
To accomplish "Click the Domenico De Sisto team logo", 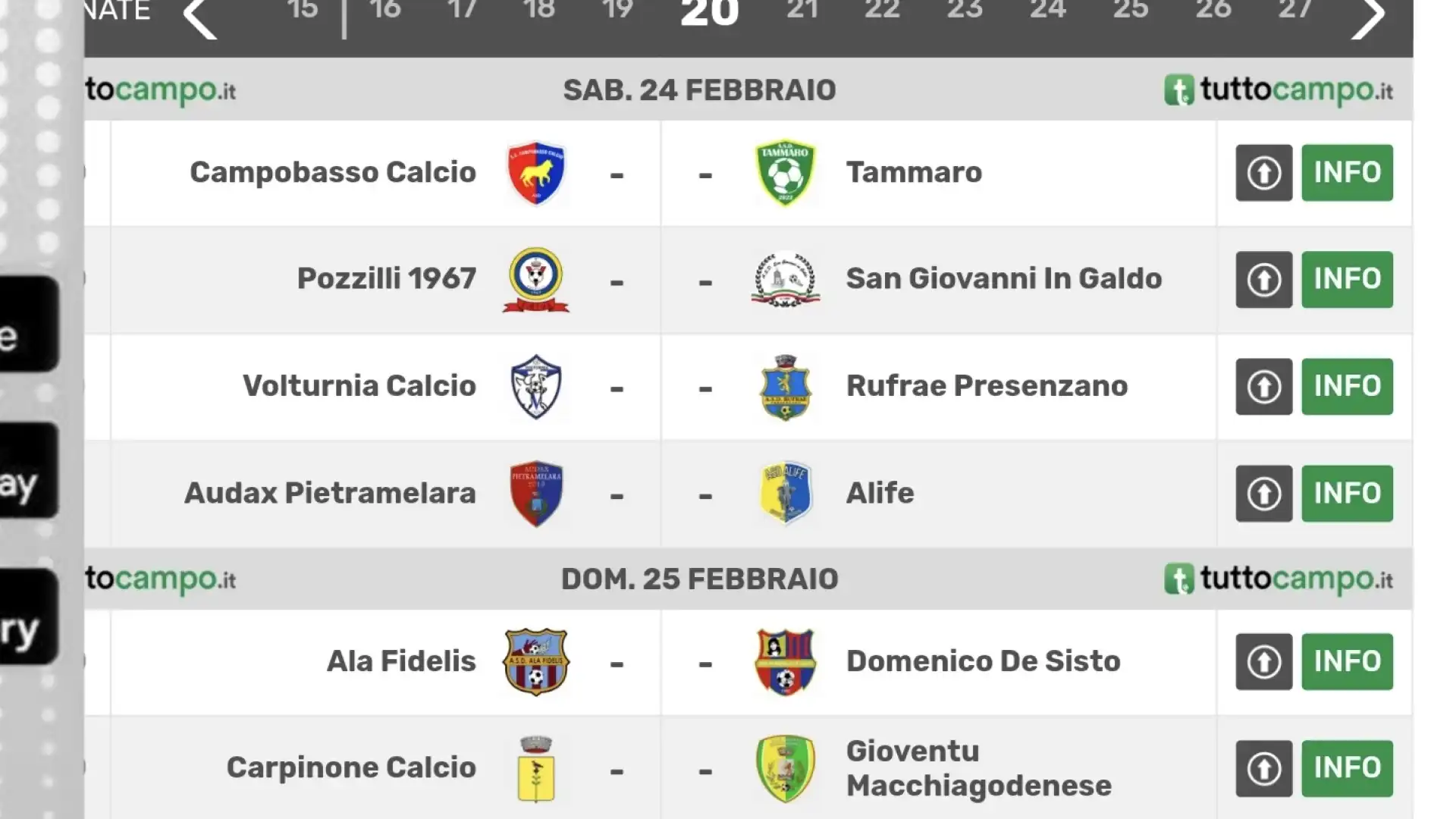I will click(786, 662).
